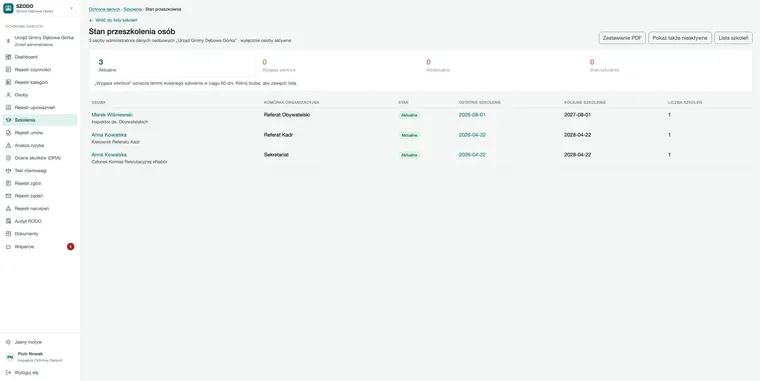Select the Brak szkolenia count card
The image size is (760, 381).
tap(667, 65)
